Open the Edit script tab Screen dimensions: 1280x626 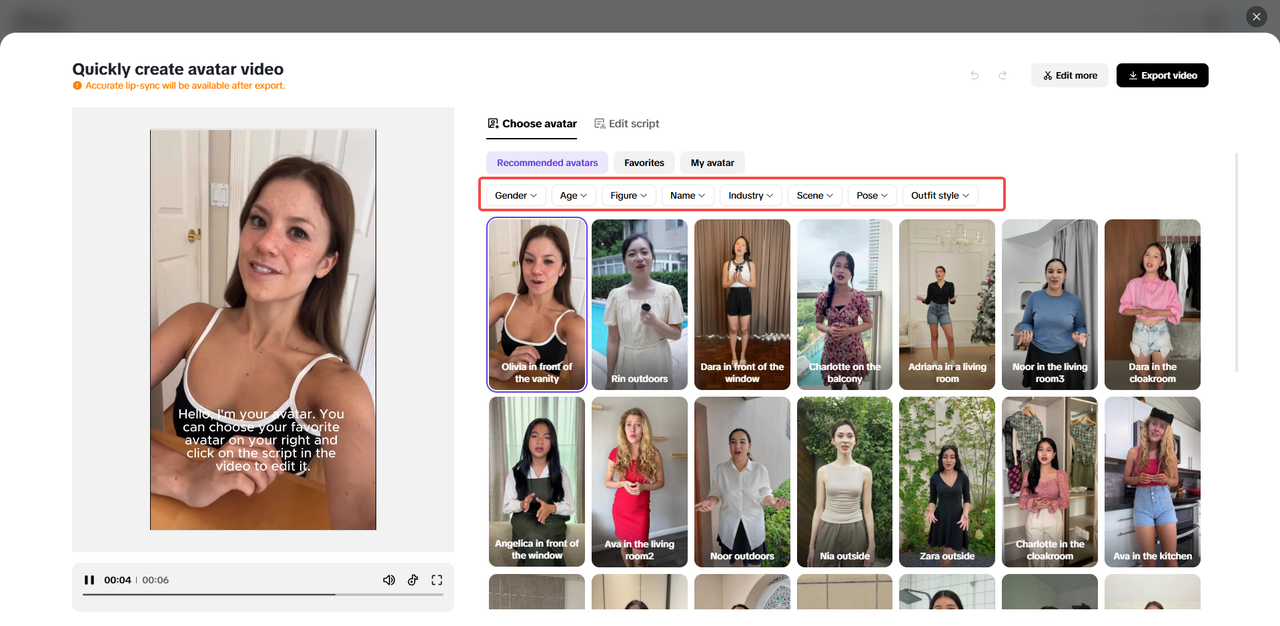pyautogui.click(x=627, y=124)
